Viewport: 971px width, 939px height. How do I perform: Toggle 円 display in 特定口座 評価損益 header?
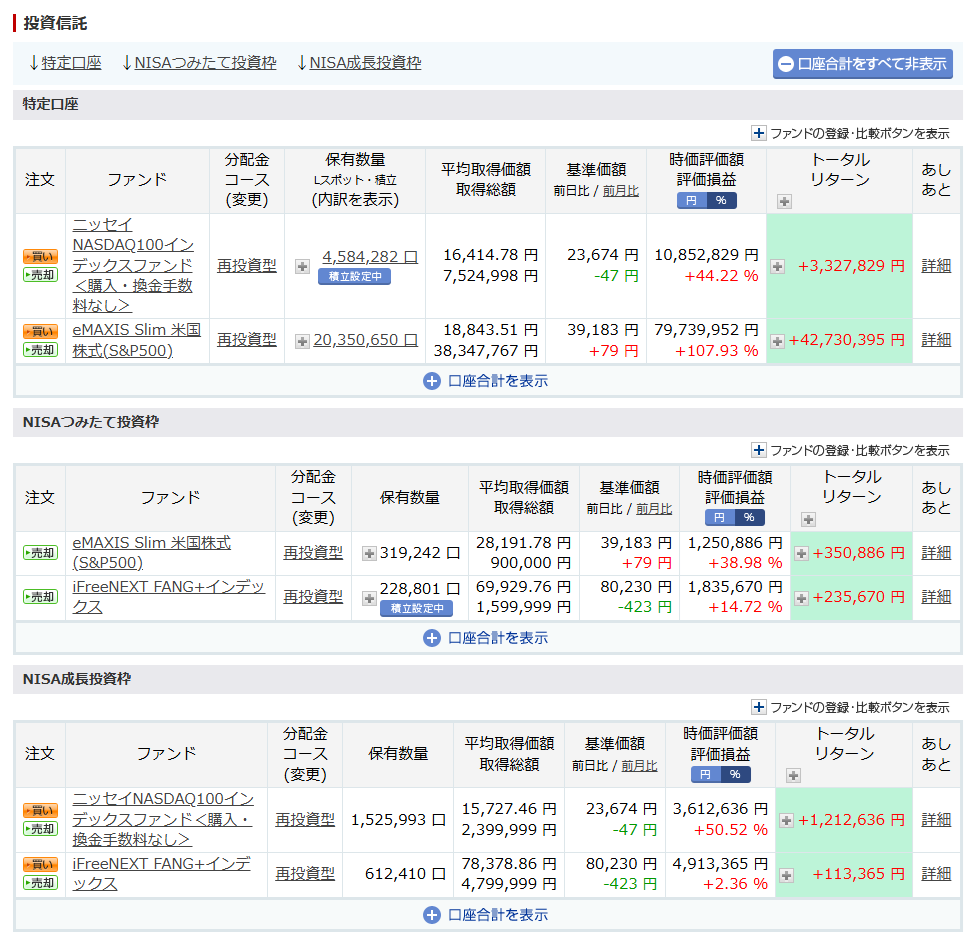[x=692, y=200]
